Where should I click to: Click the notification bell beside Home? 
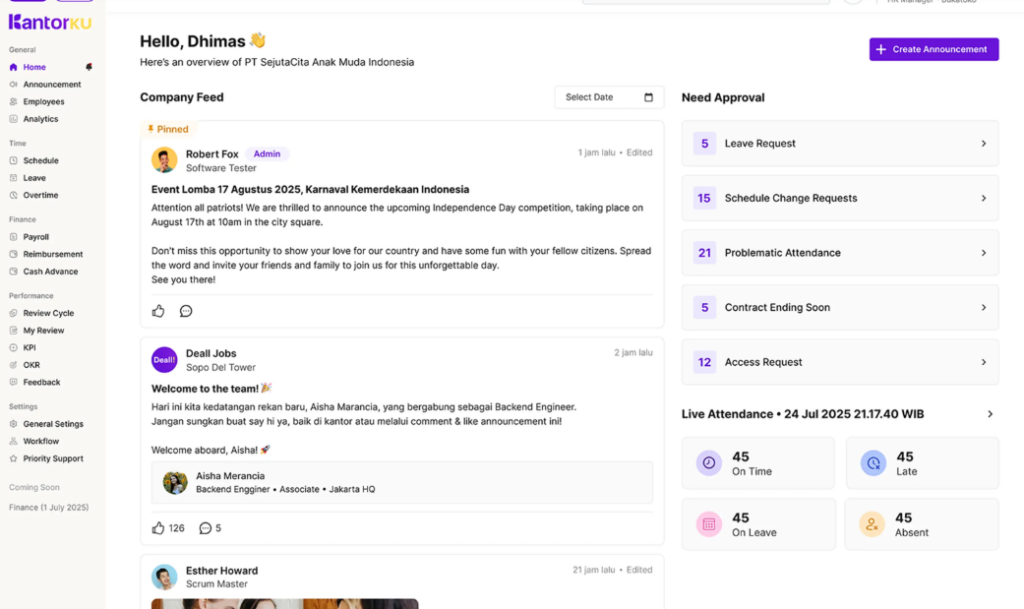(89, 67)
